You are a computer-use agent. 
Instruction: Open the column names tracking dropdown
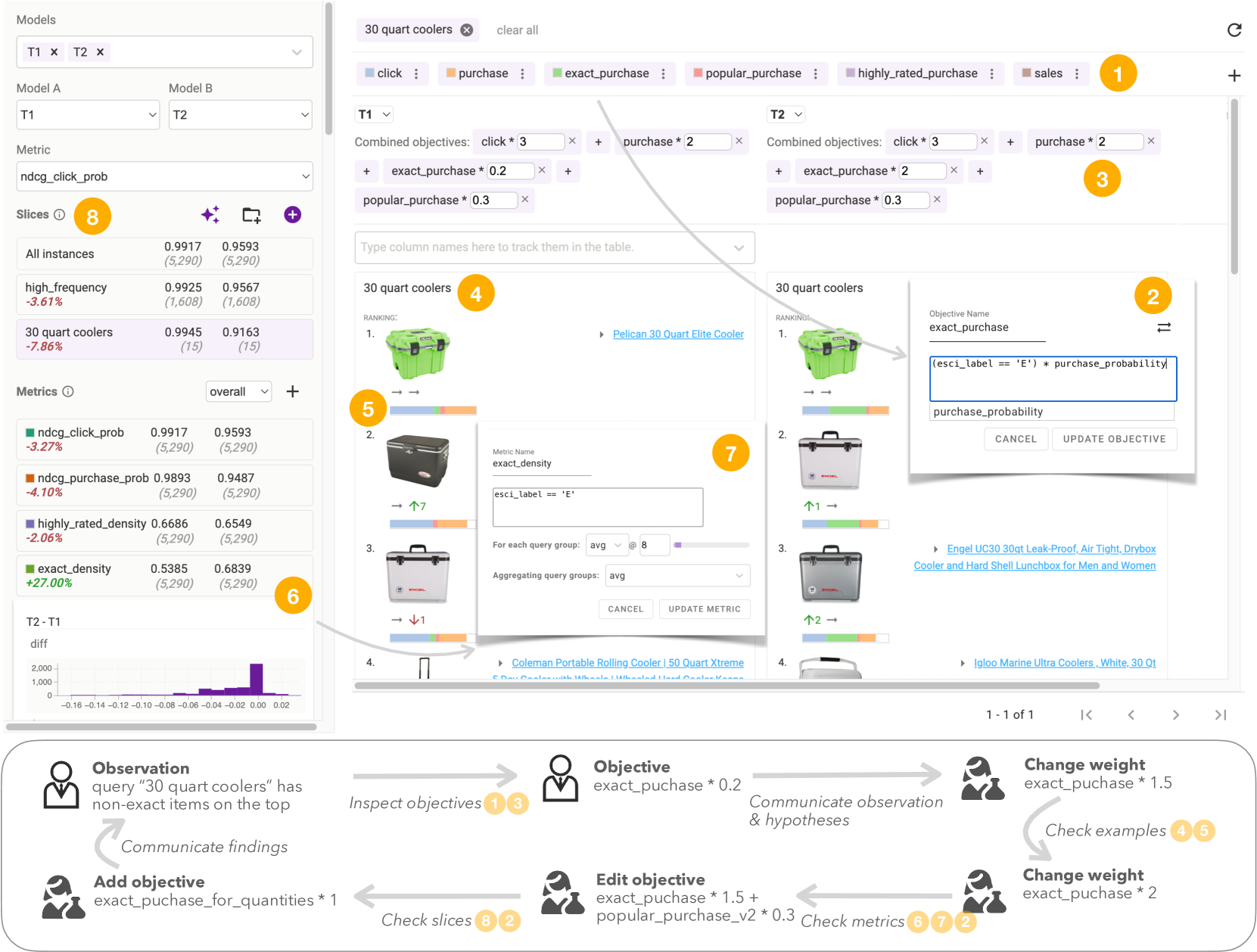point(555,247)
